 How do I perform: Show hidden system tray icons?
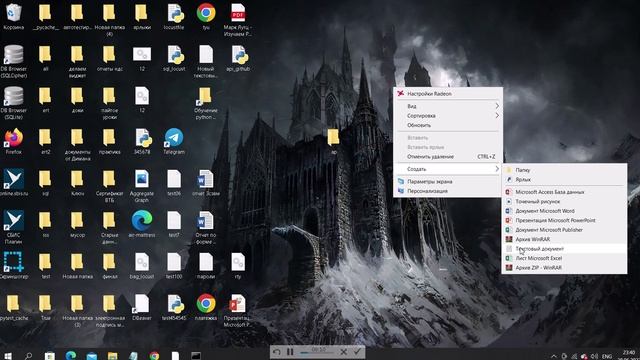coord(553,356)
